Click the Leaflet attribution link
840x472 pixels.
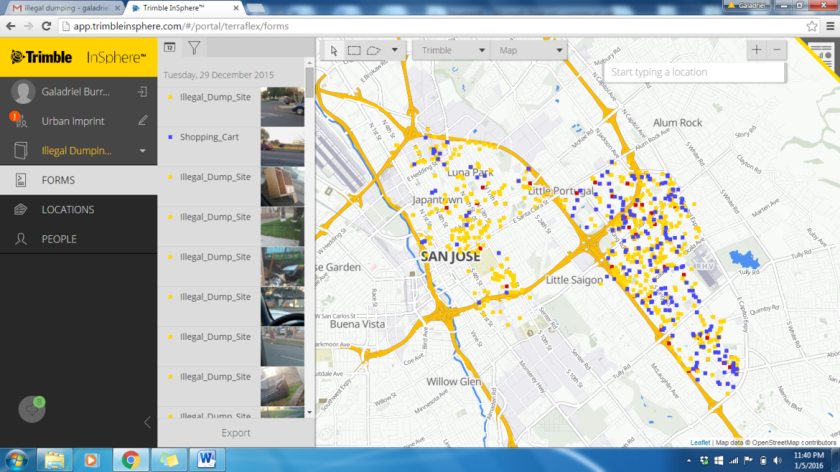pos(700,443)
